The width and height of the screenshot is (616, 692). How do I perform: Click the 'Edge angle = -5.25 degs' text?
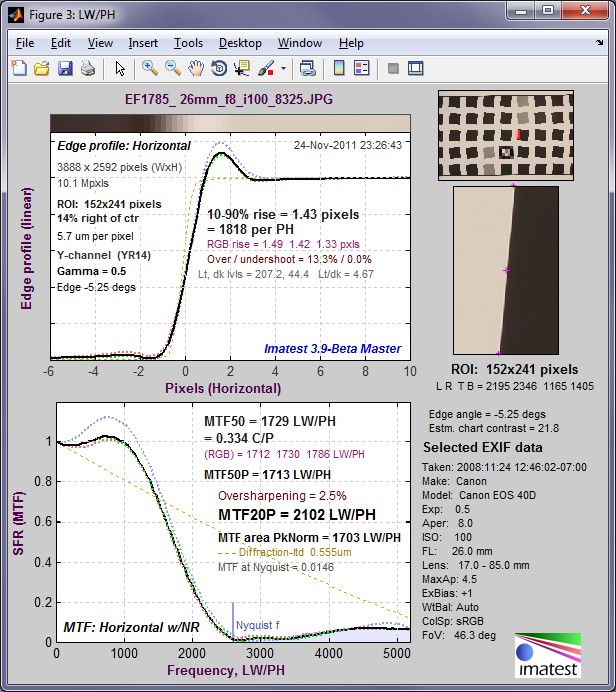pyautogui.click(x=487, y=414)
